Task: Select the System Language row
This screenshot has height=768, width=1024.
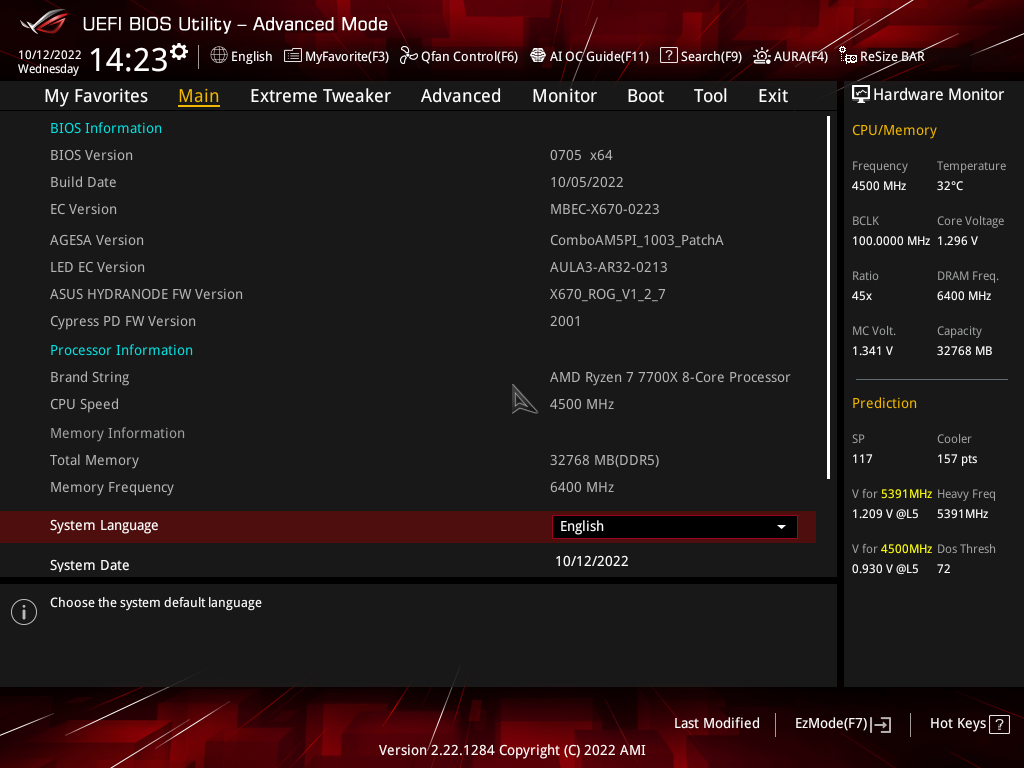Action: click(x=408, y=526)
